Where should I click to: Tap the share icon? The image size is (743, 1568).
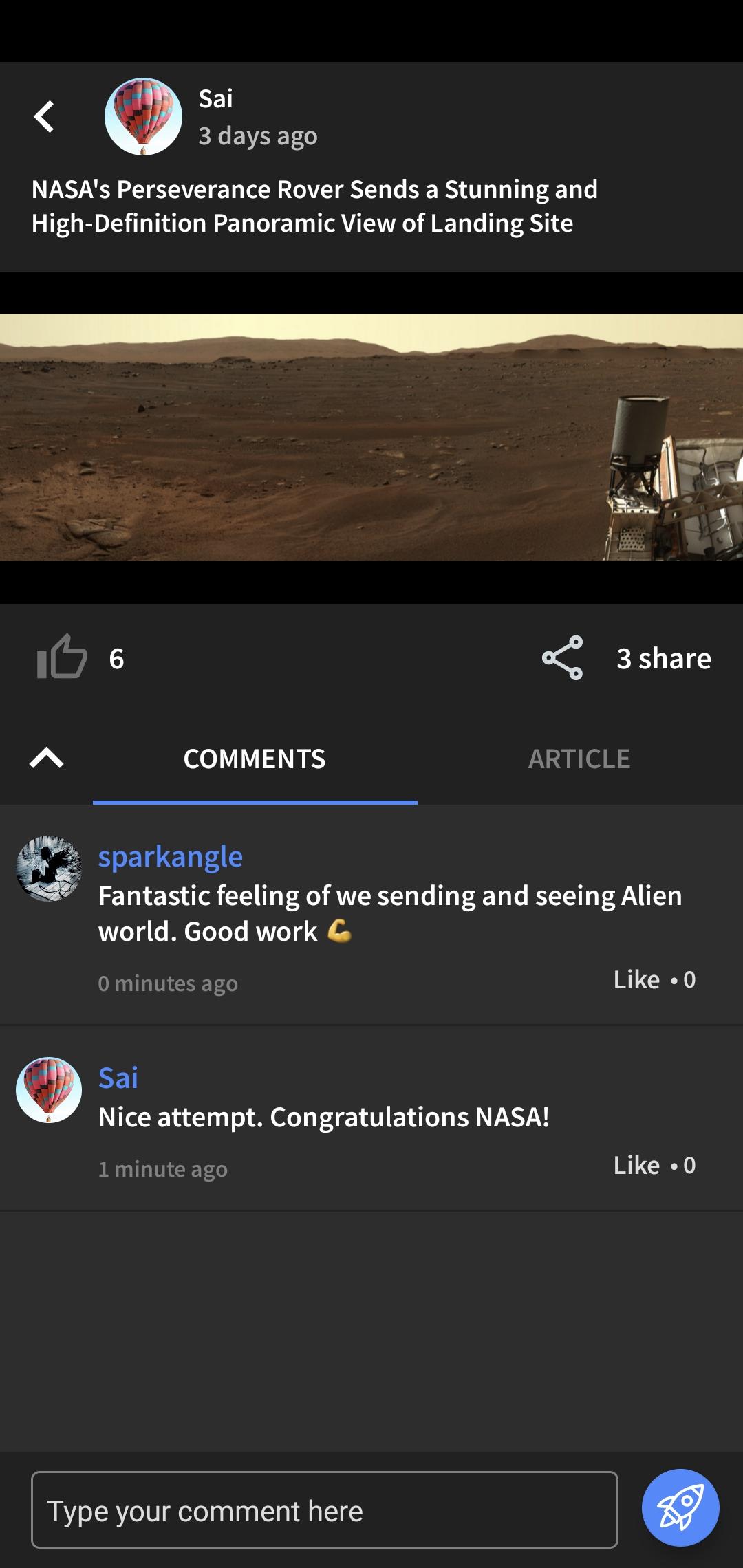pyautogui.click(x=563, y=658)
